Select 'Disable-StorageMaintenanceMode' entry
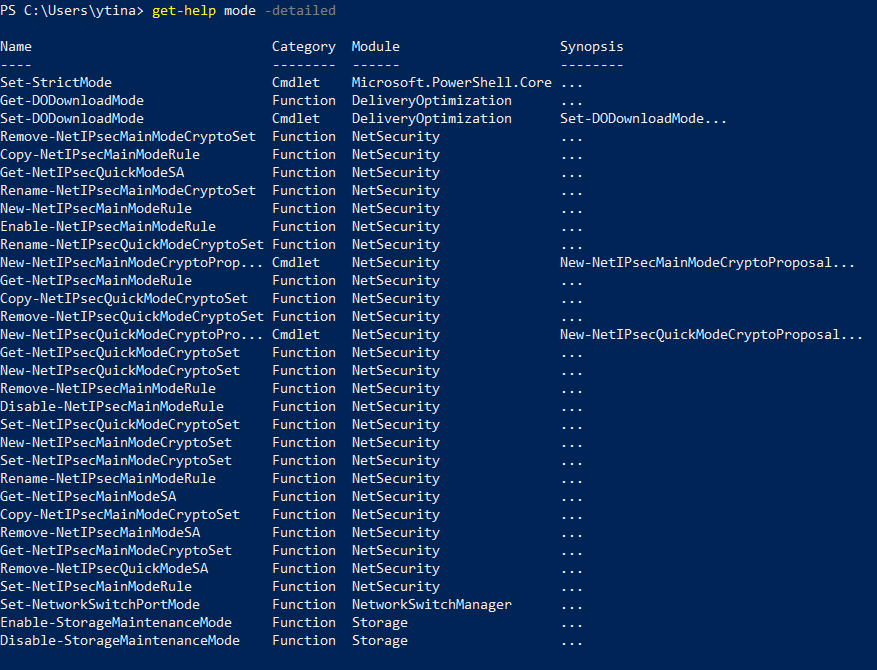The image size is (877, 670). (x=120, y=640)
